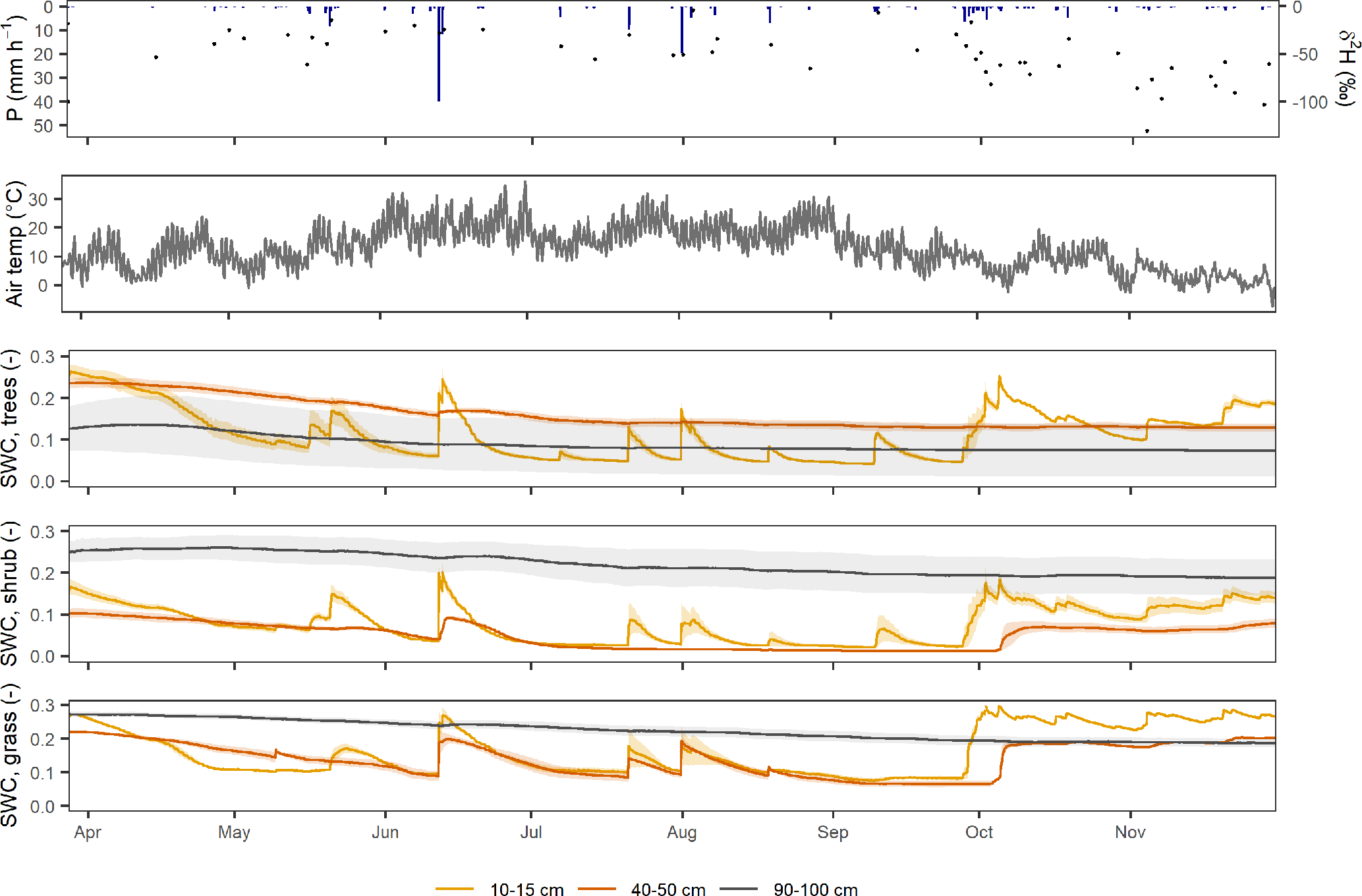Click the SWC, trees y-axis title
Viewport: 1362px width, 896px height.
pos(9,418)
